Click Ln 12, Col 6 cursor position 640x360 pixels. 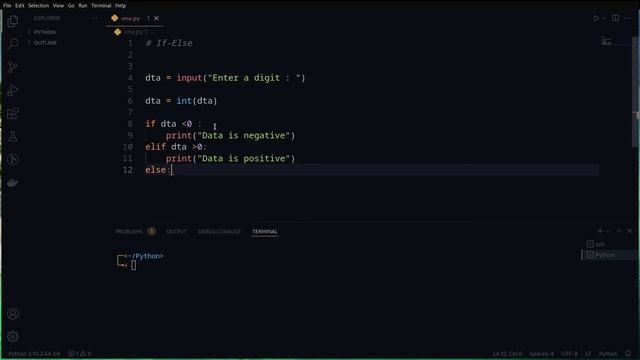click(507, 353)
